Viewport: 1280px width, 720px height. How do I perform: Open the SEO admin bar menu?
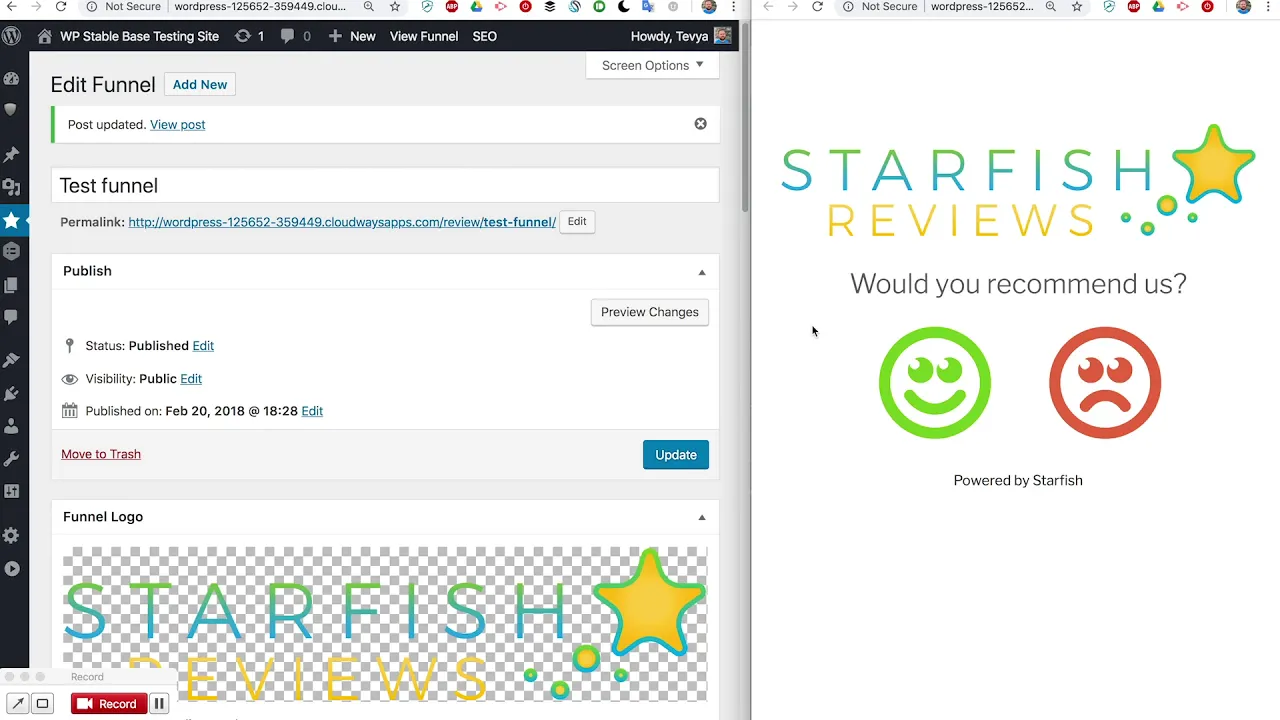484,36
